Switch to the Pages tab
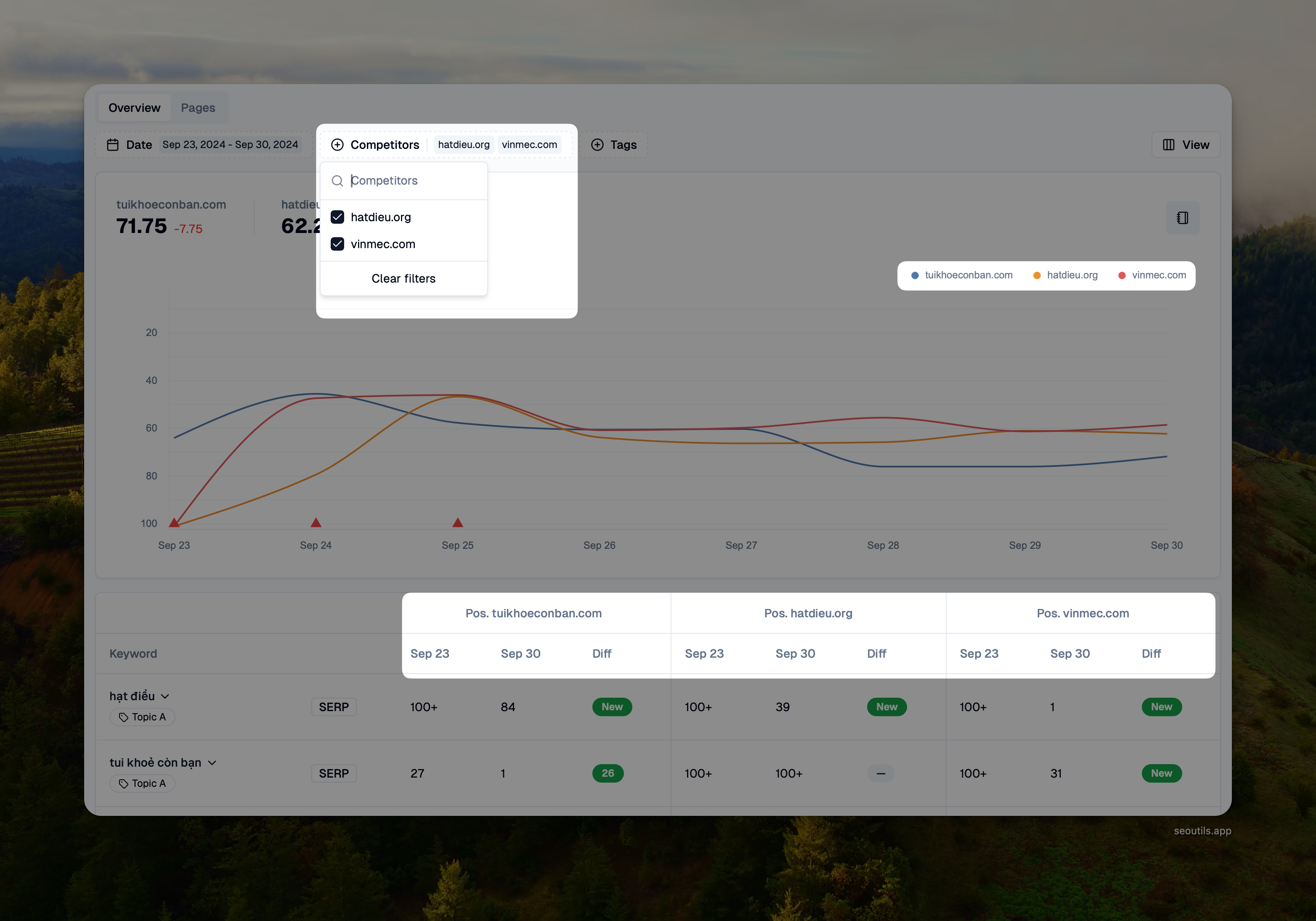Image resolution: width=1316 pixels, height=921 pixels. click(x=198, y=108)
